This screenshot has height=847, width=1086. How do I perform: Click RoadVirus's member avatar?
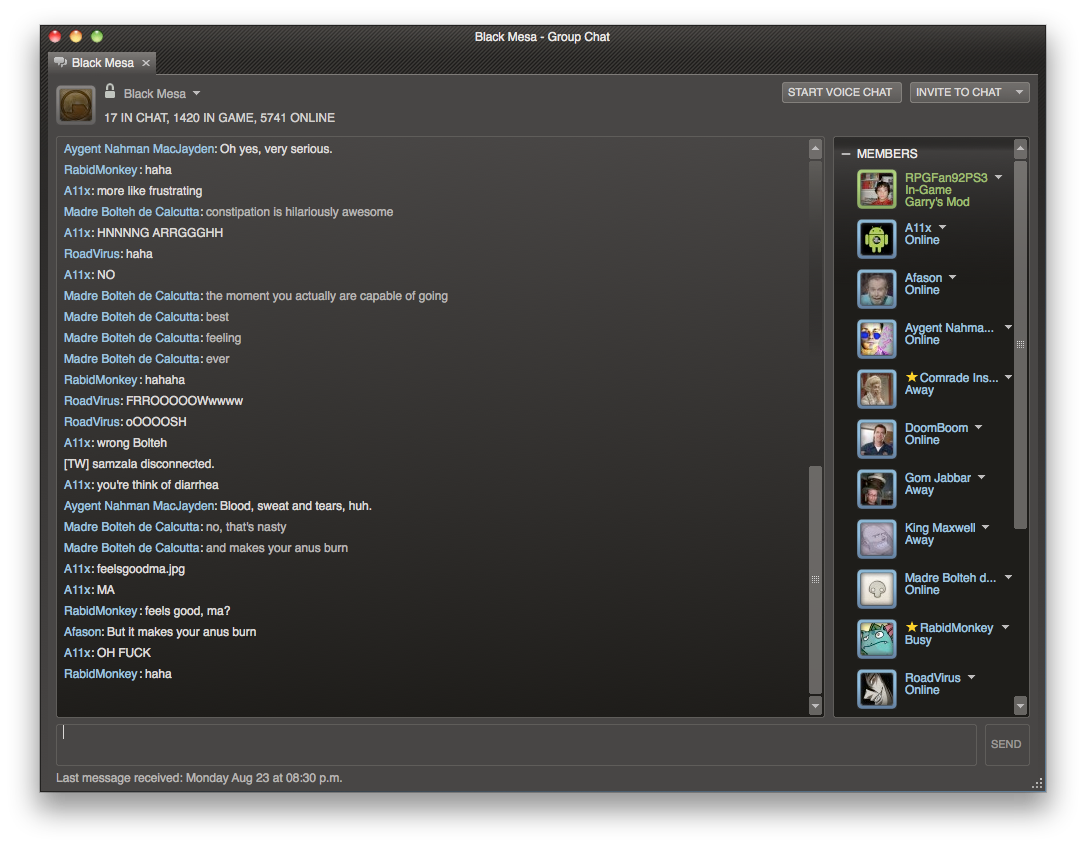[x=876, y=689]
